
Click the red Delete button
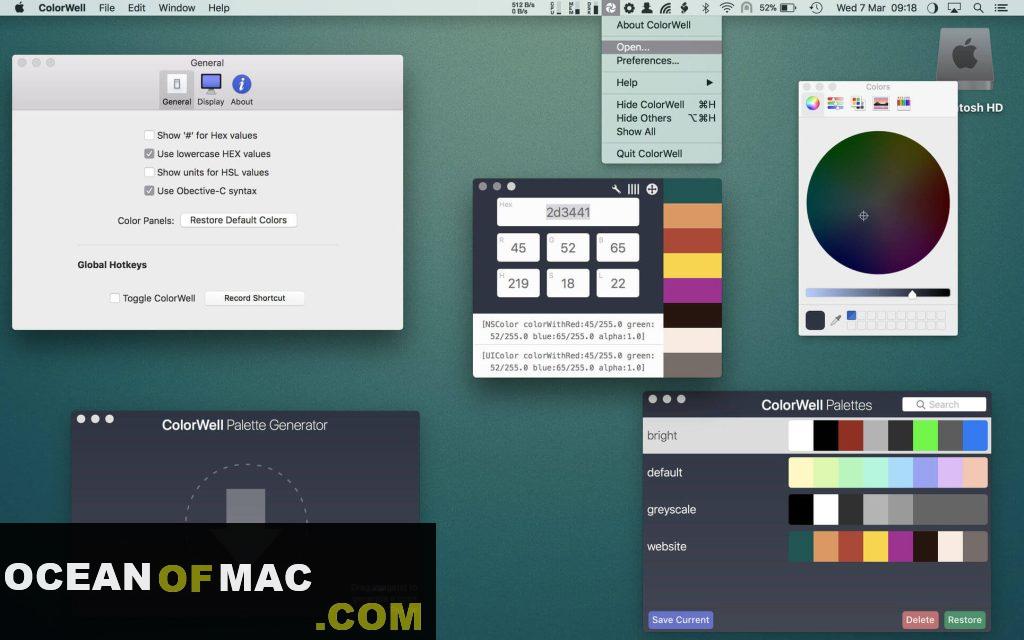(x=920, y=620)
